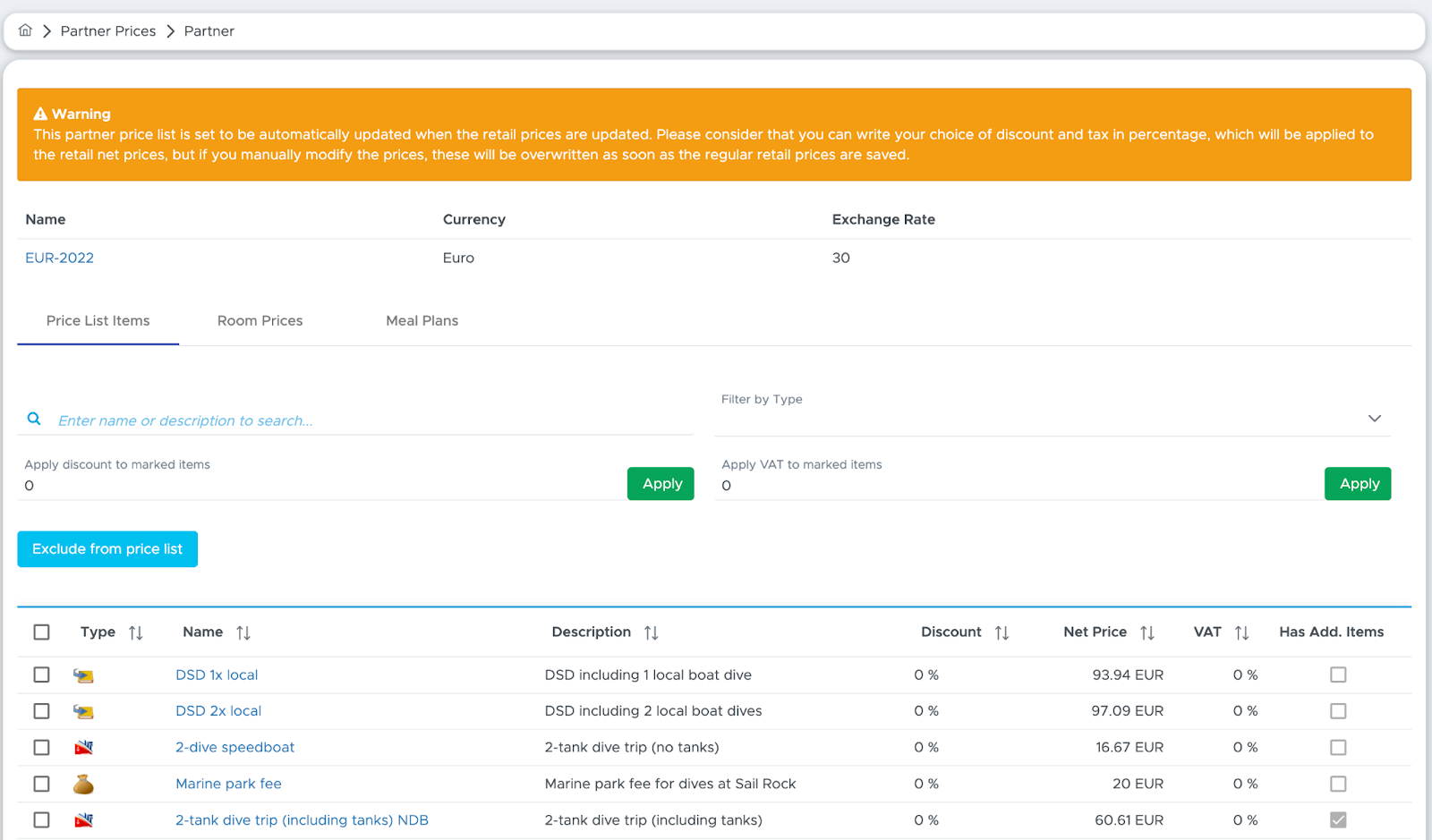Mark the DSD 2x local row checkbox

[41, 710]
